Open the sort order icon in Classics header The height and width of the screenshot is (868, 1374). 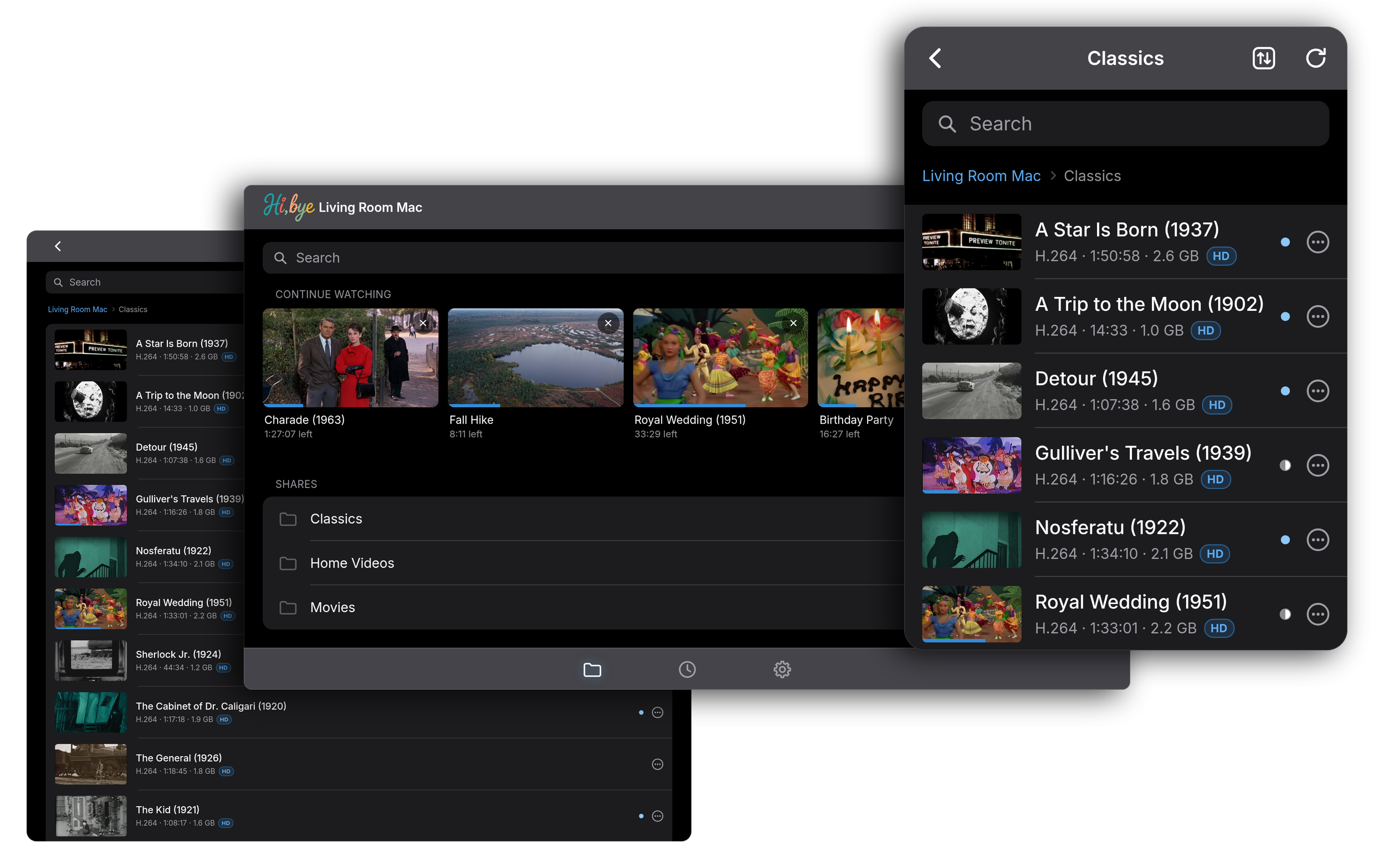[x=1263, y=58]
